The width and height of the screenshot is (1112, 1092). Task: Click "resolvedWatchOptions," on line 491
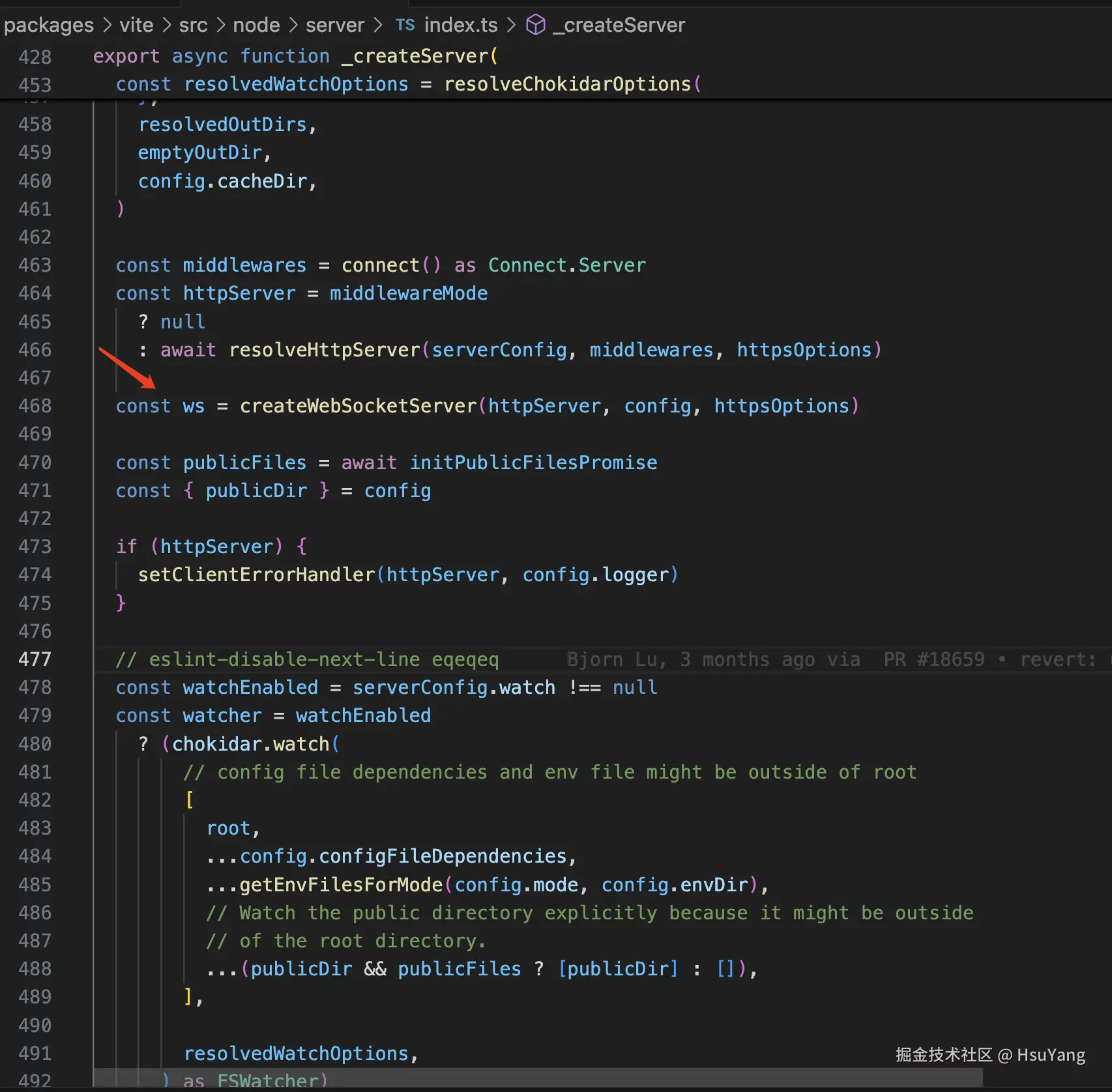coord(302,1054)
